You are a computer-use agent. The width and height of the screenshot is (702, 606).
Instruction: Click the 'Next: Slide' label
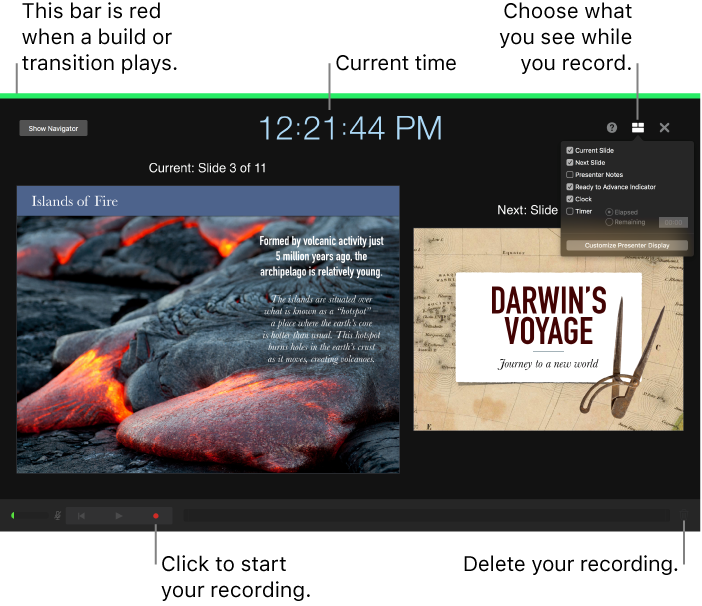(527, 210)
